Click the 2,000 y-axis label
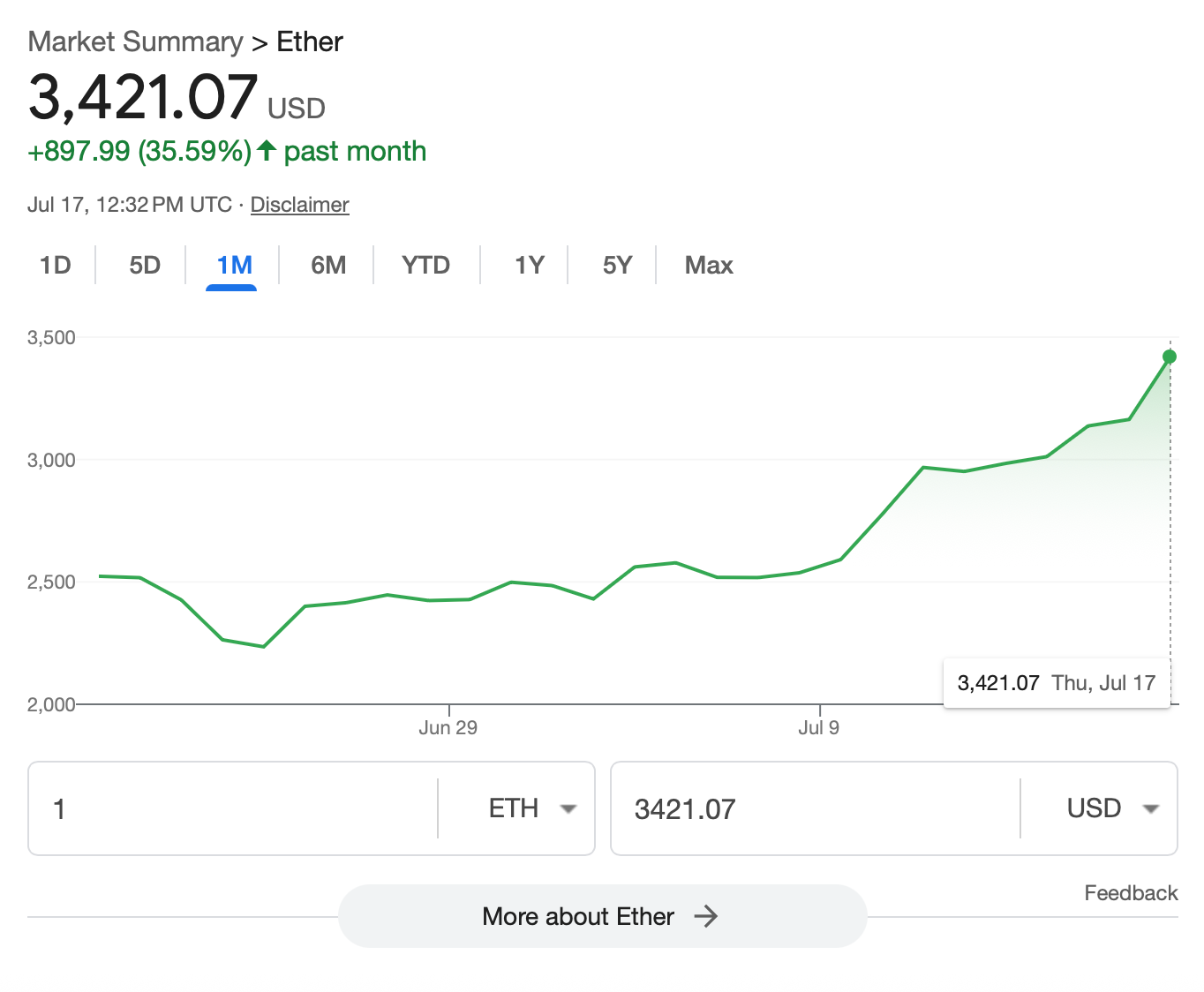The width and height of the screenshot is (1204, 992). [x=51, y=704]
